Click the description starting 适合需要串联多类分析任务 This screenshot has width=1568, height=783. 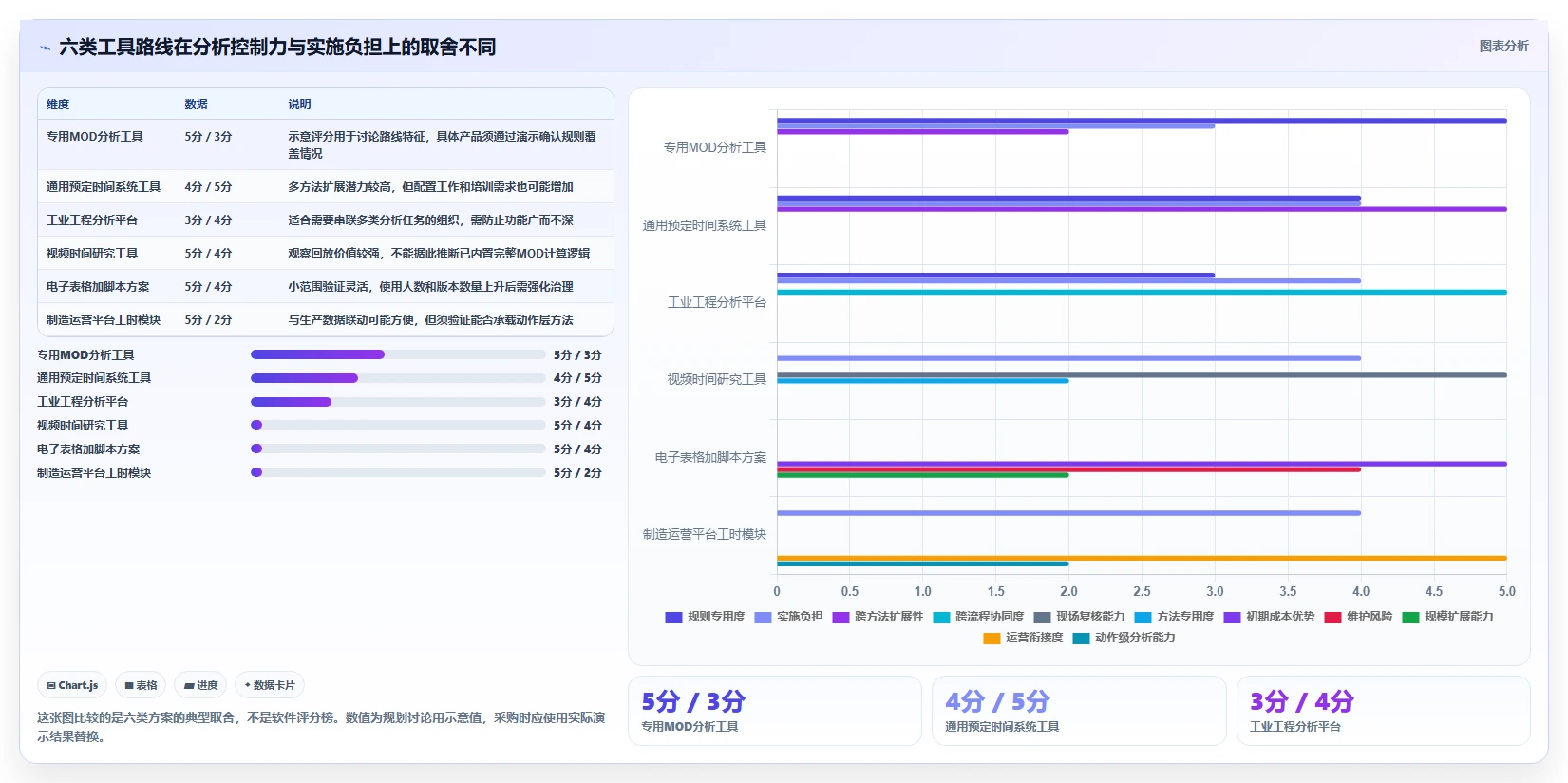click(x=430, y=220)
